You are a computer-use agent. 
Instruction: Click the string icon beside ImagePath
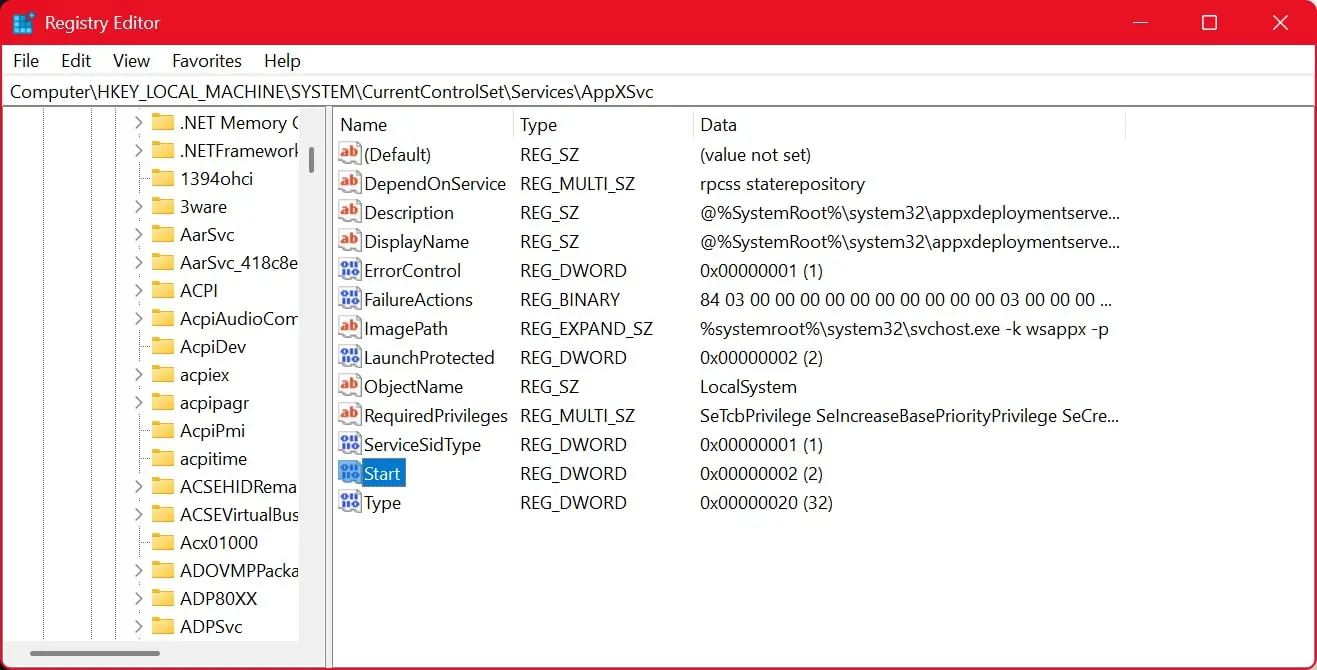coord(349,328)
